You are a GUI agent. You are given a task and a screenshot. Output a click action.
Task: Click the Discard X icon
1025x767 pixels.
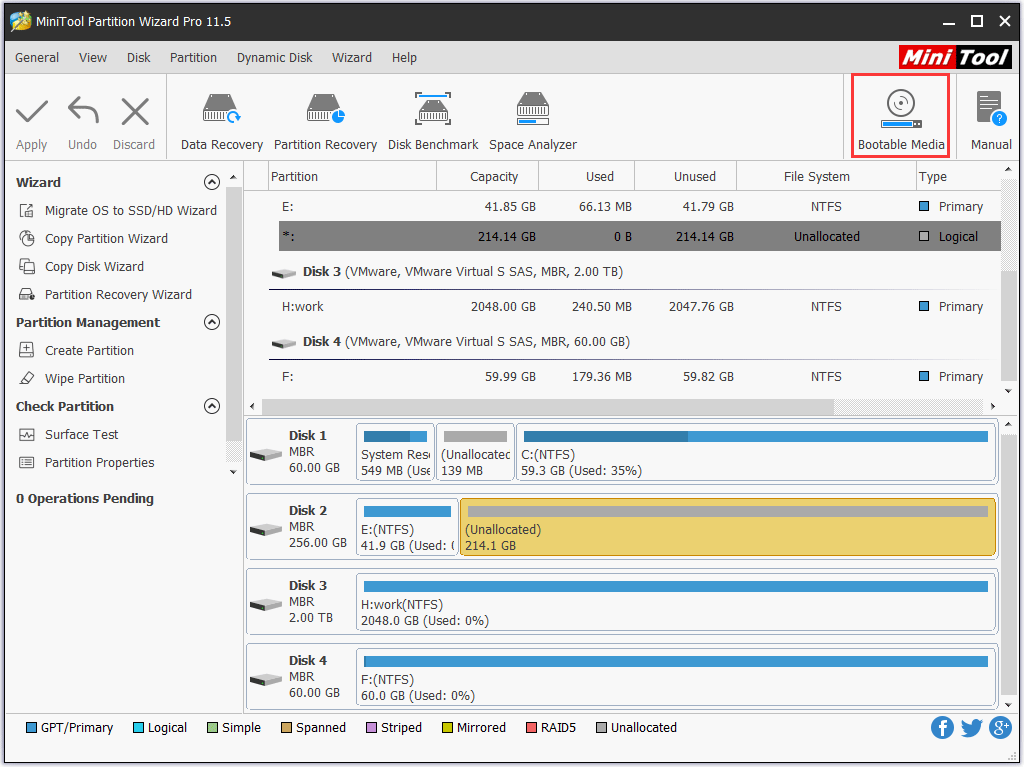tap(135, 111)
